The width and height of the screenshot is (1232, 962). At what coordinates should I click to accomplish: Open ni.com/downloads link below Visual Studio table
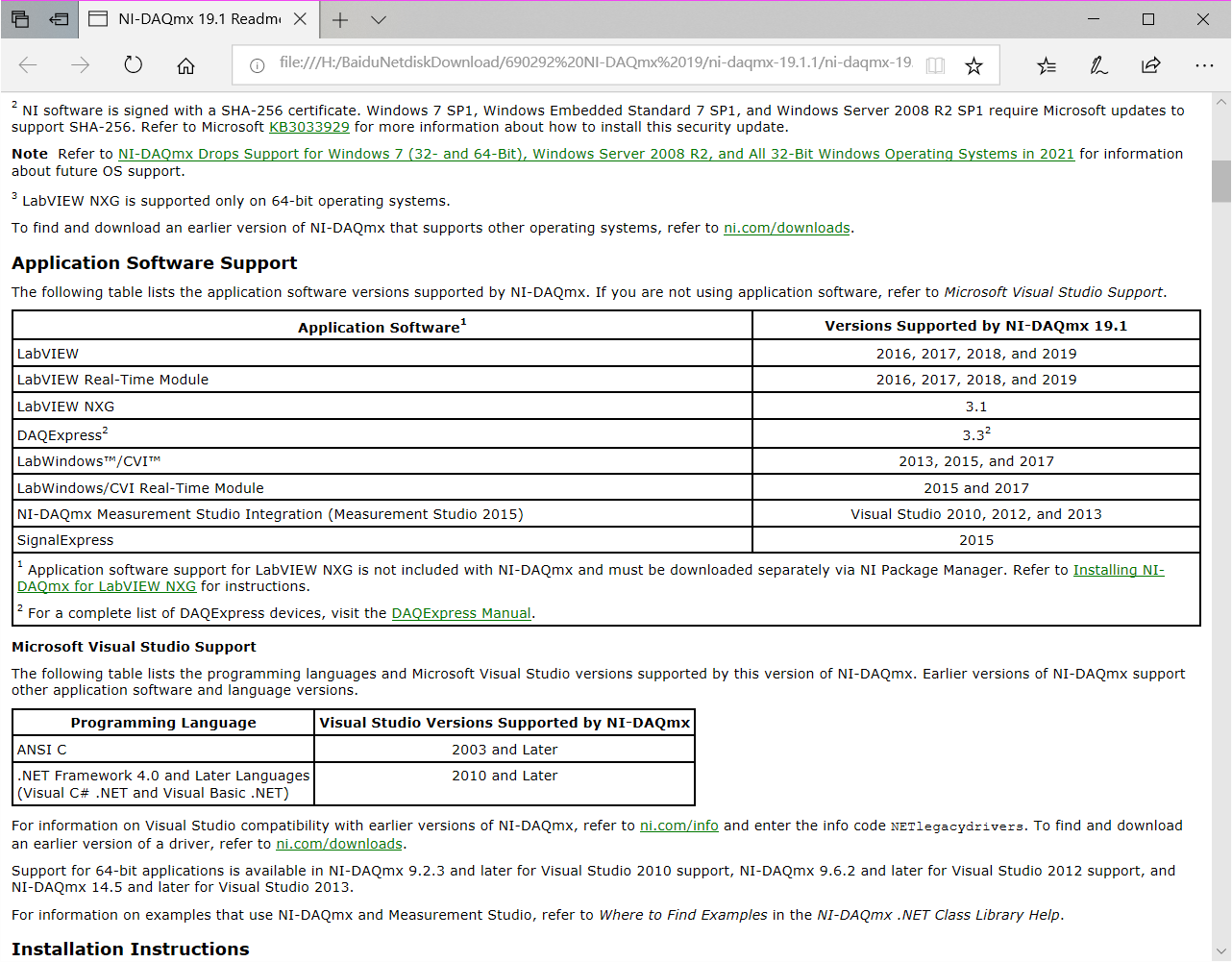point(339,844)
